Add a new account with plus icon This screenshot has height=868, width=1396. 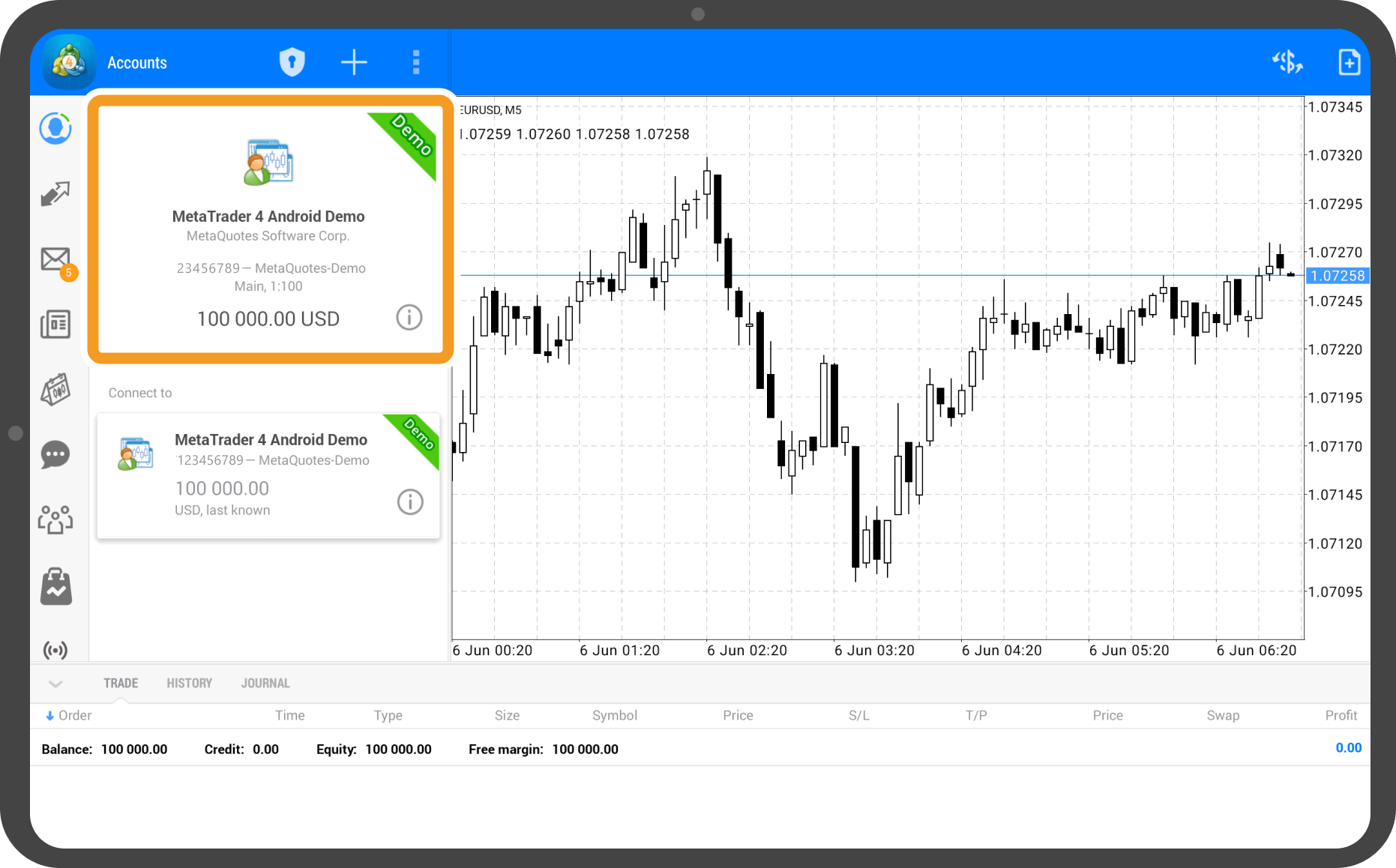354,62
